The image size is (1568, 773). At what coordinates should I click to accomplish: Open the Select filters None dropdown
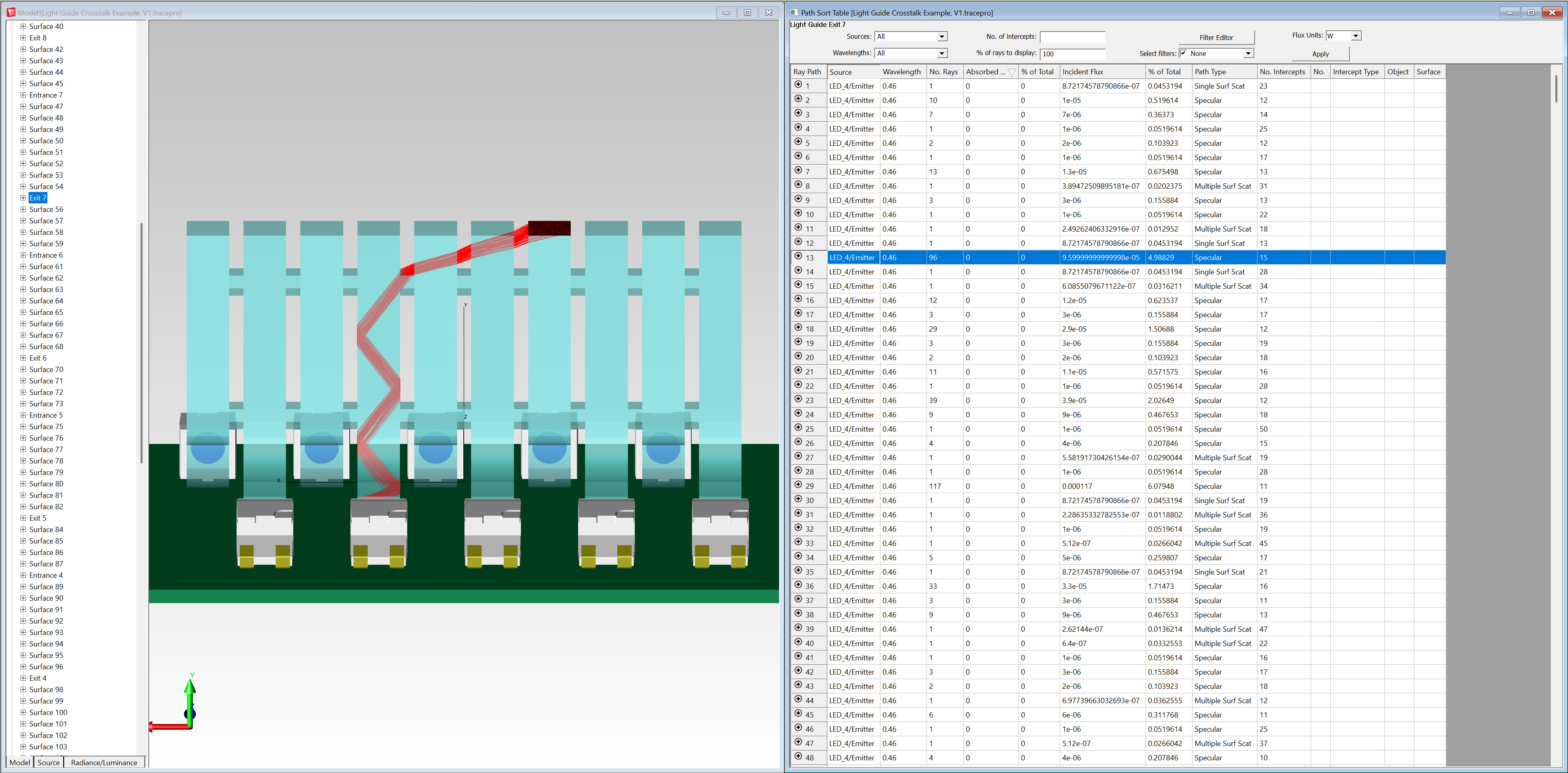(x=1248, y=53)
